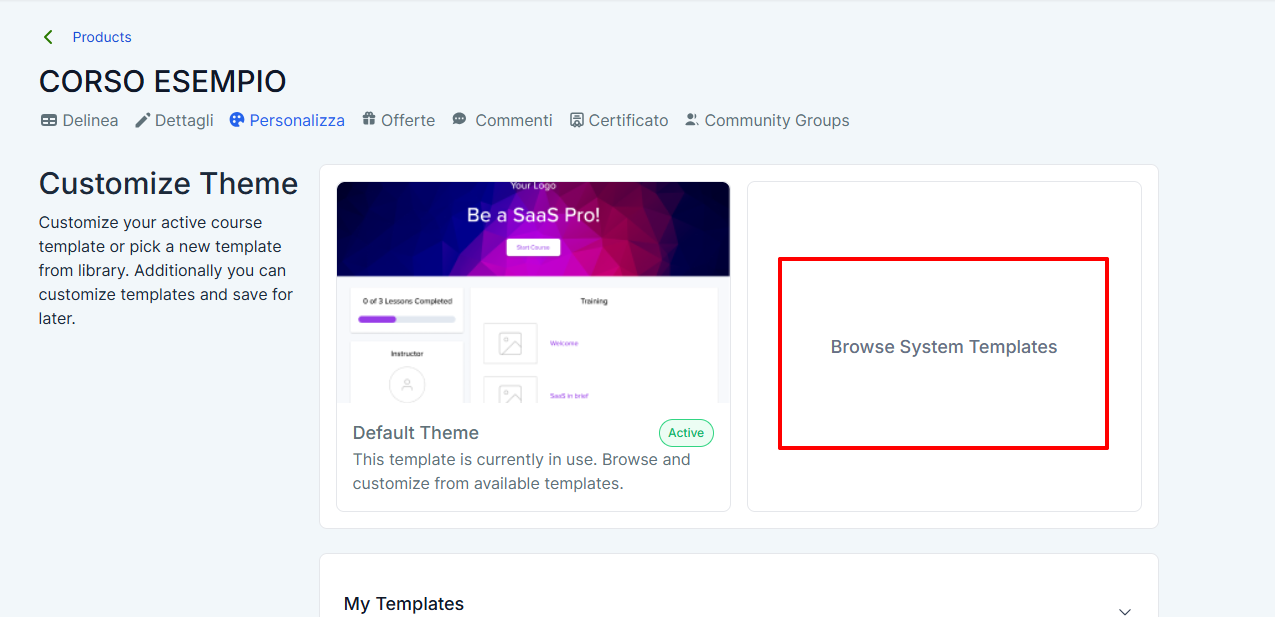Select the Personalizza palette icon
The width and height of the screenshot is (1275, 617).
(237, 120)
